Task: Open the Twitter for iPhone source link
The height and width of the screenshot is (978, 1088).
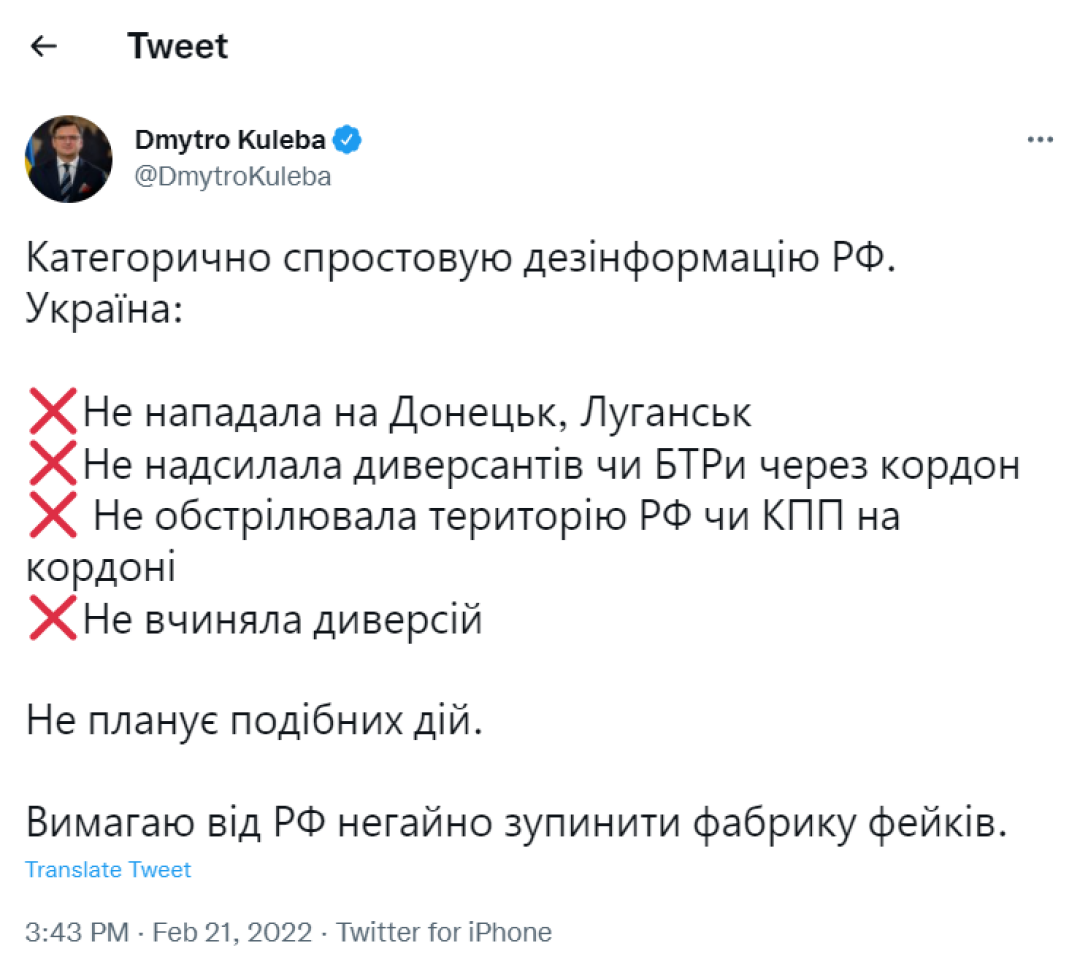Action: click(x=443, y=933)
